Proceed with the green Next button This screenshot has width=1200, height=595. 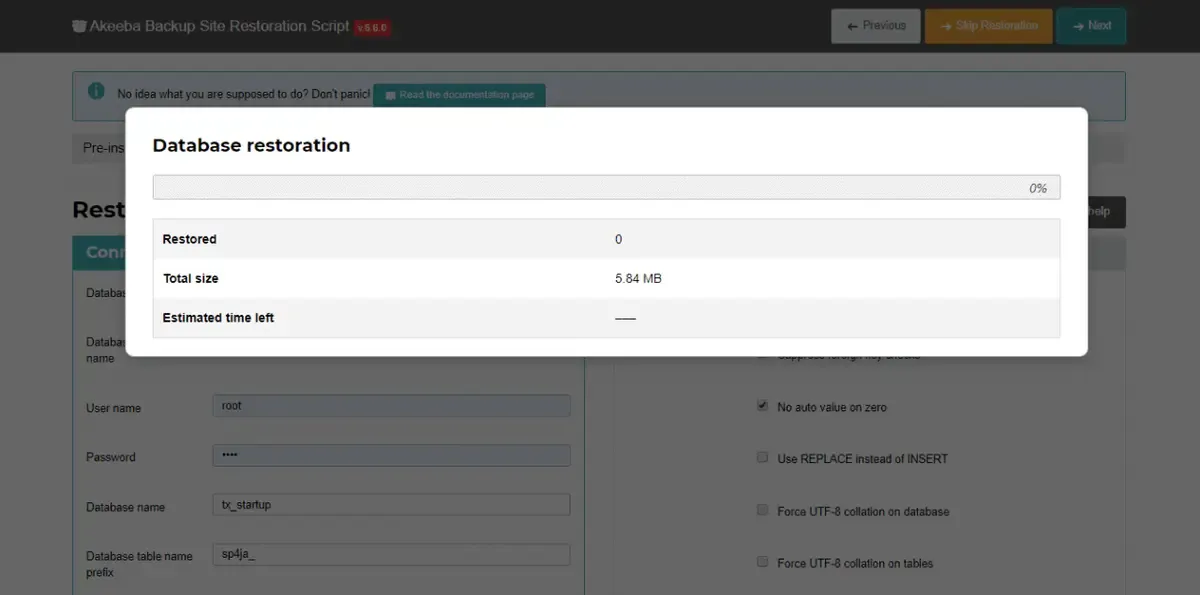(1091, 26)
